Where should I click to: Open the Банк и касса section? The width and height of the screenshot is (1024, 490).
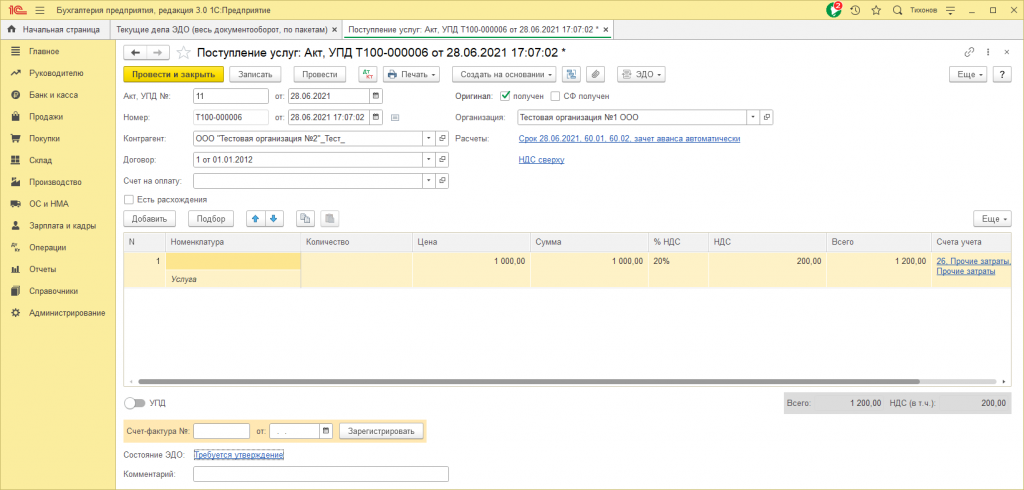point(53,95)
